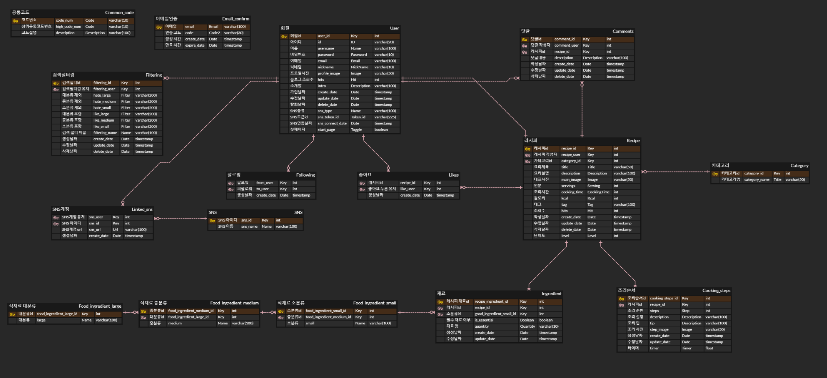Click the primary key icon beside code_num
827x378 pixels.
point(15,21)
